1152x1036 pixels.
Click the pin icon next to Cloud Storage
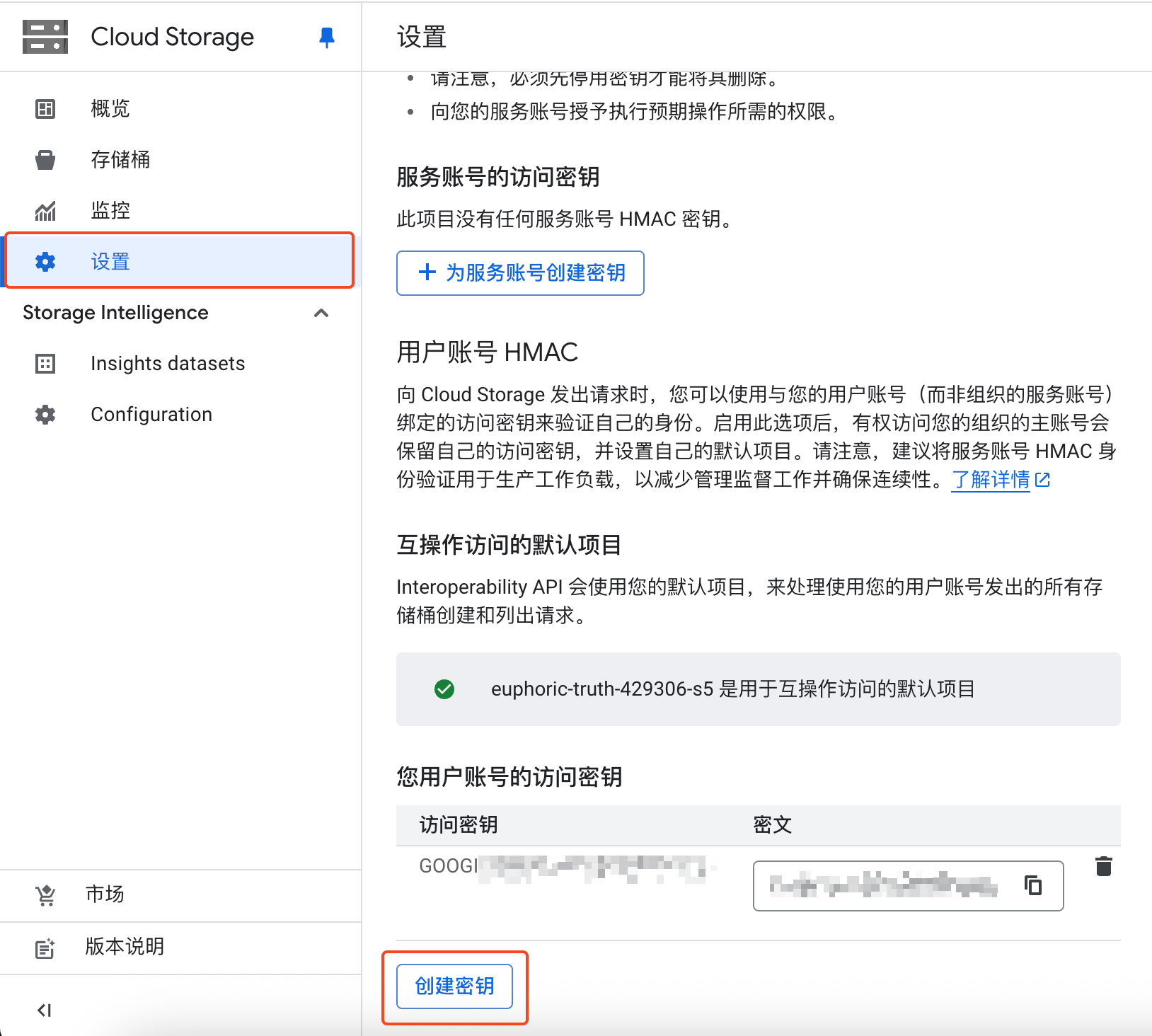tap(326, 38)
